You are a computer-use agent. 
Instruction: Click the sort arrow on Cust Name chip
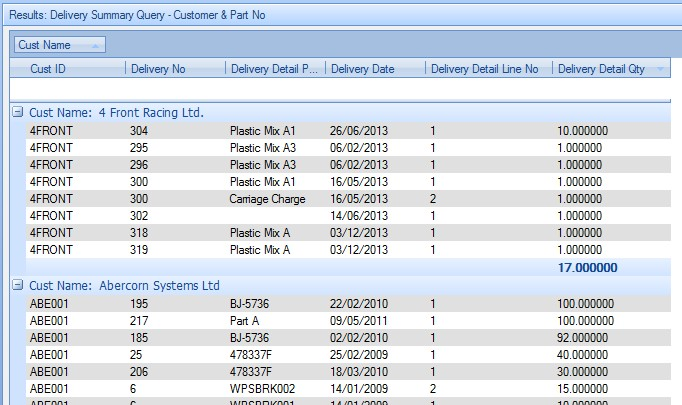pyautogui.click(x=95, y=45)
